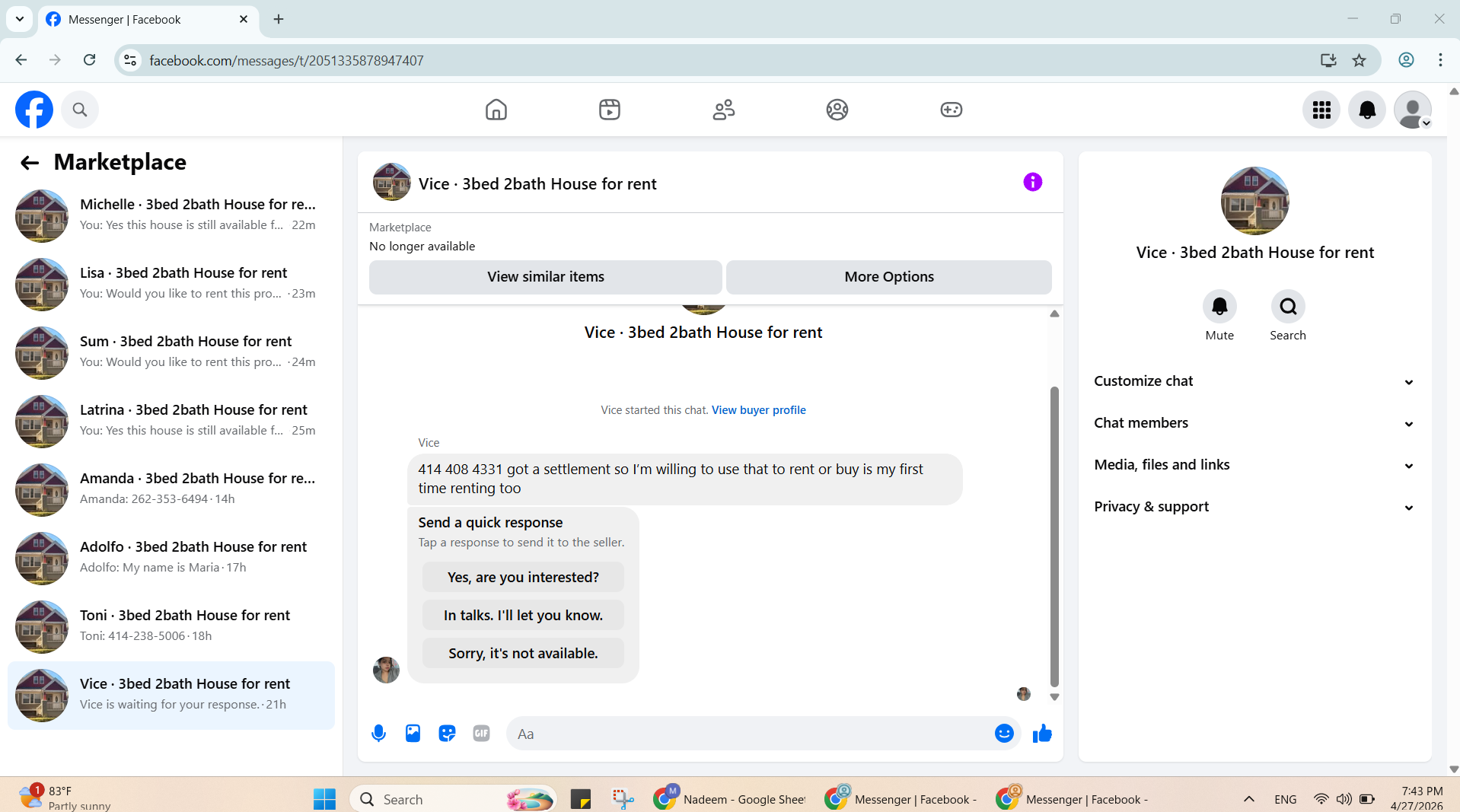Select the Messenger | Facebook tab
Image resolution: width=1460 pixels, height=812 pixels.
coord(148,20)
